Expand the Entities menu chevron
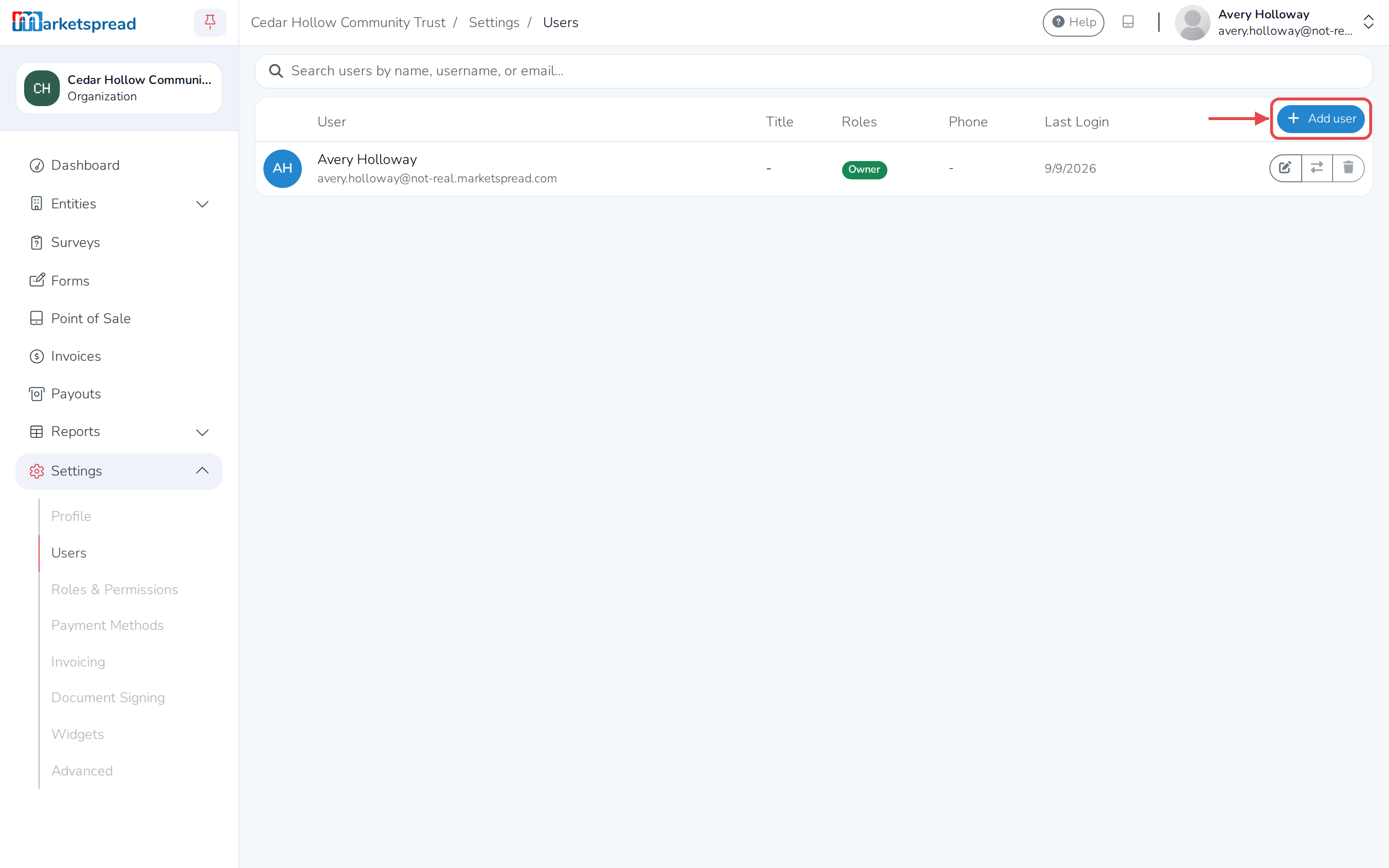The height and width of the screenshot is (868, 1389). click(x=202, y=204)
